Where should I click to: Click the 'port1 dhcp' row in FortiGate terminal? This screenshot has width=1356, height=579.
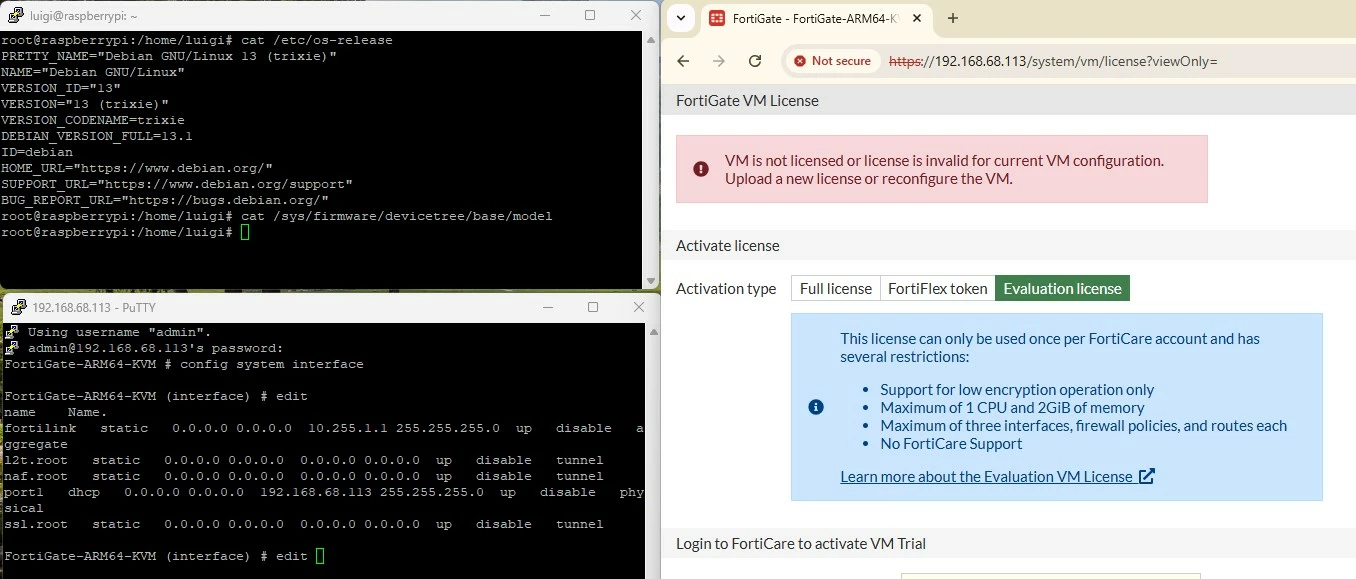[x=324, y=500]
